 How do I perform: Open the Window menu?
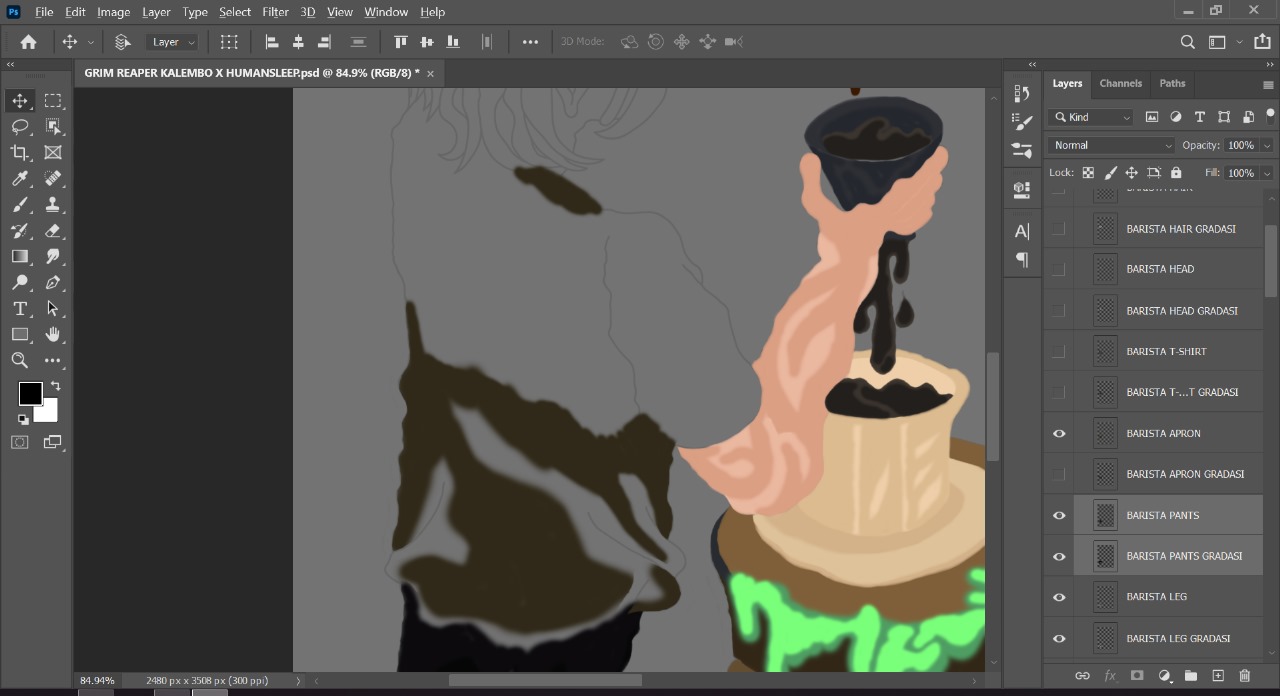tap(386, 12)
